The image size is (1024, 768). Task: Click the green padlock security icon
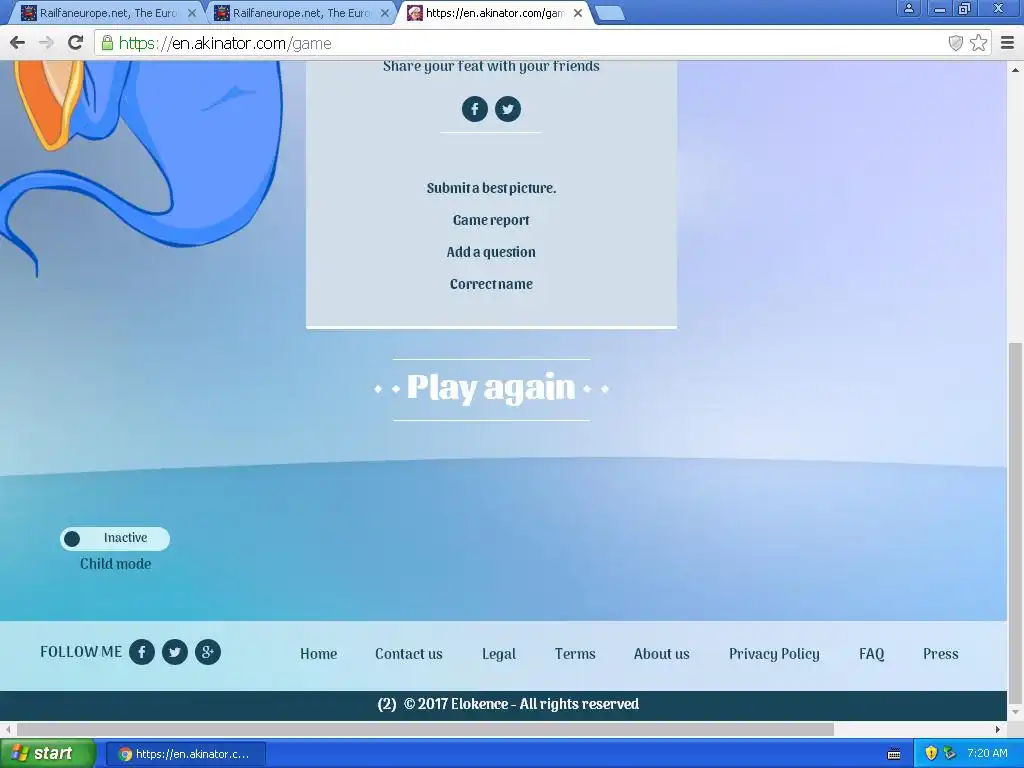click(107, 43)
